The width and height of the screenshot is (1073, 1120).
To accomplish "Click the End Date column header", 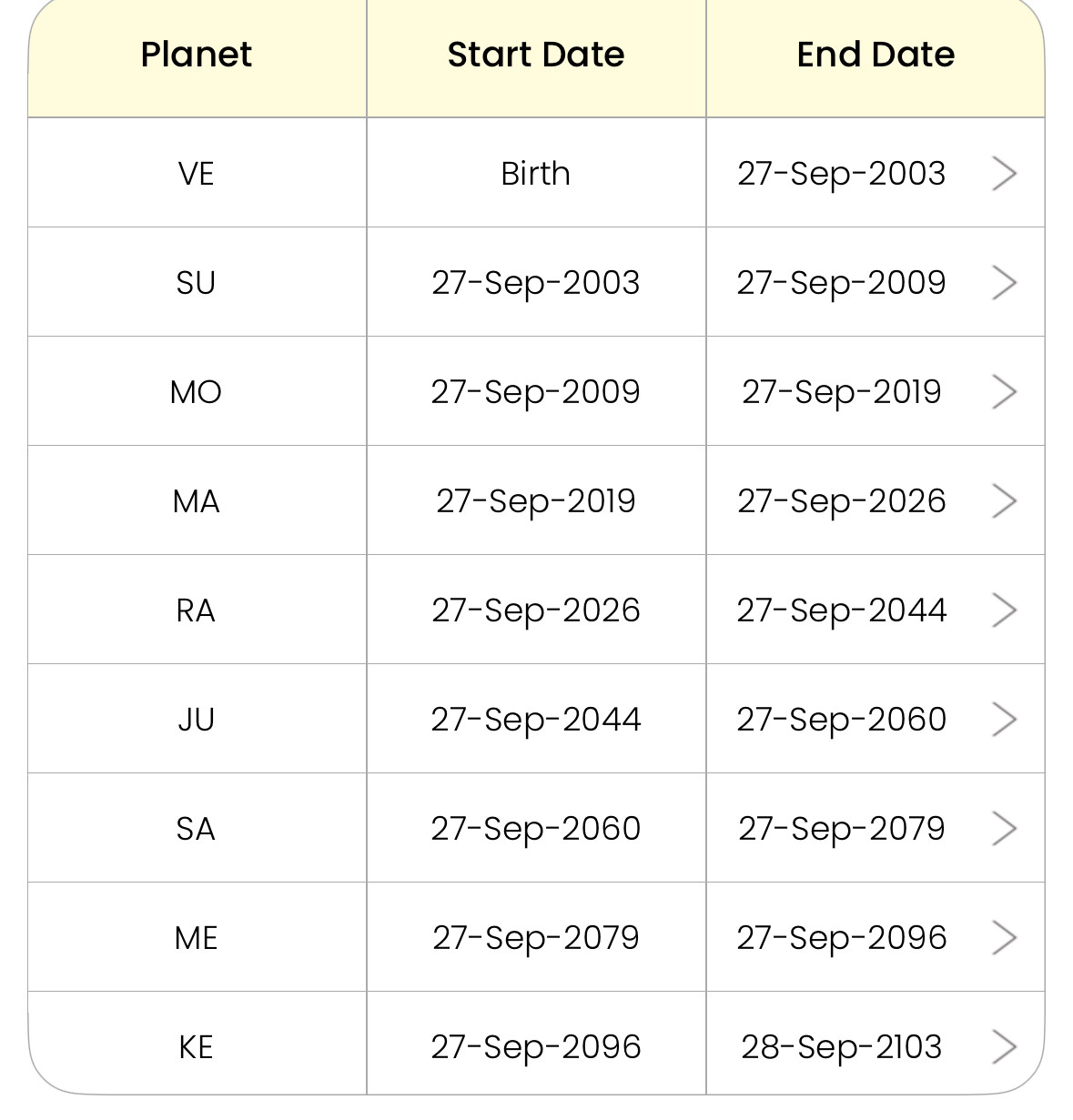I will [876, 55].
